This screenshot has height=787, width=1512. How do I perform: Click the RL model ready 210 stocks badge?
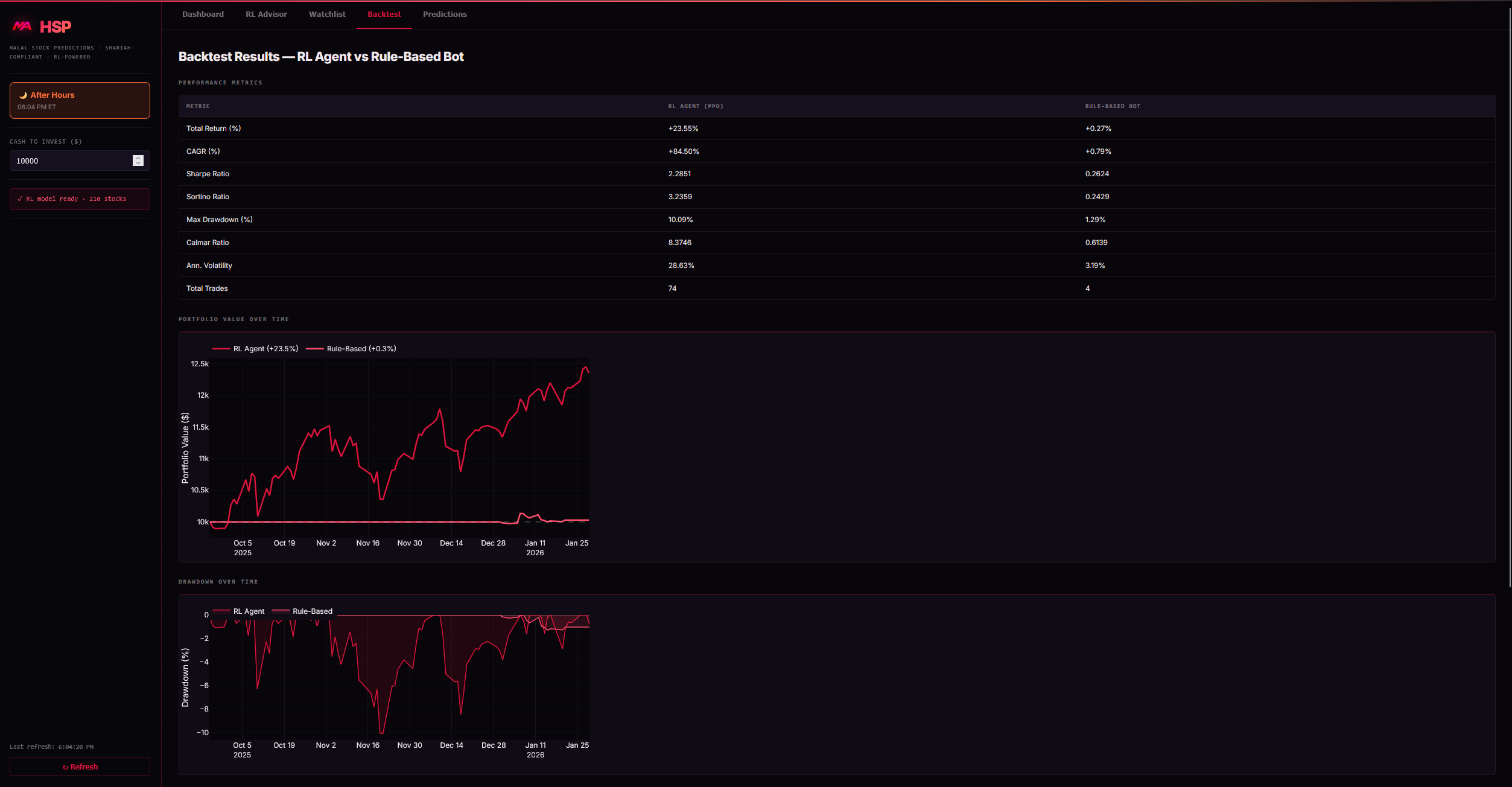(79, 199)
